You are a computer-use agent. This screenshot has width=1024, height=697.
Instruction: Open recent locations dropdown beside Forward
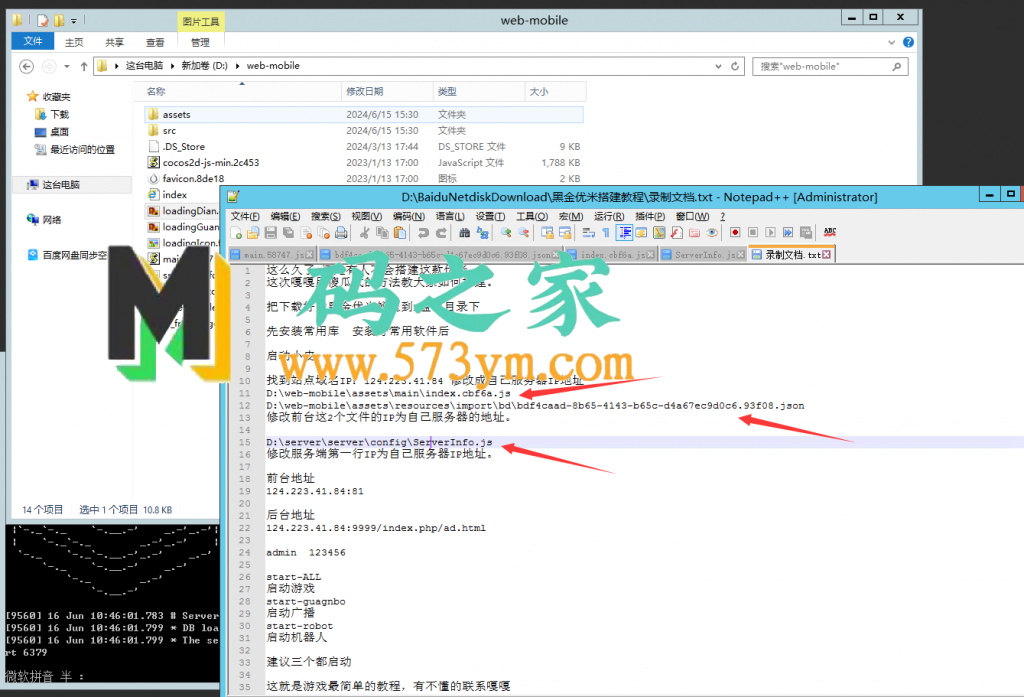67,66
